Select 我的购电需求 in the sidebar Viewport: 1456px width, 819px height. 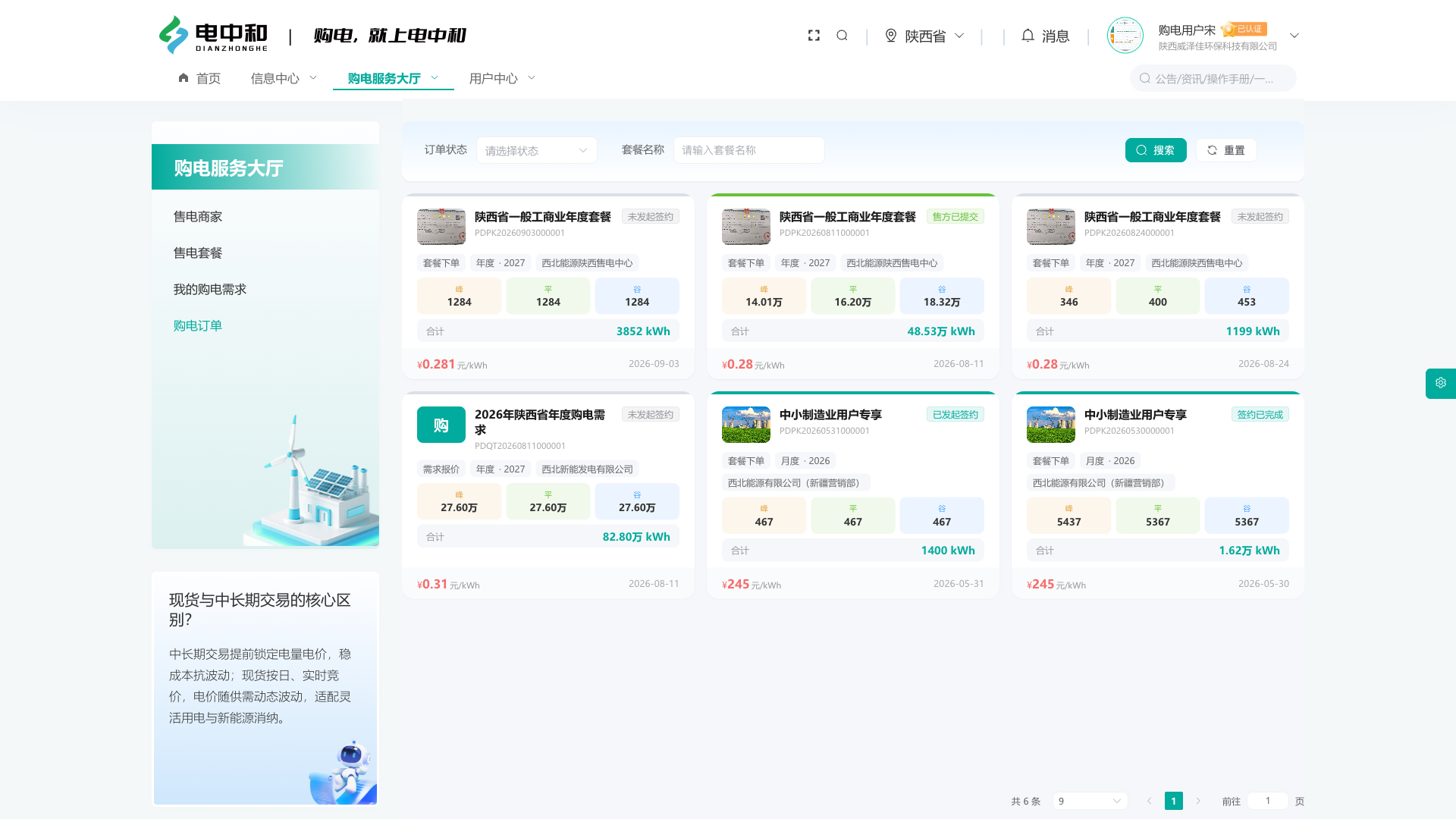pos(210,290)
